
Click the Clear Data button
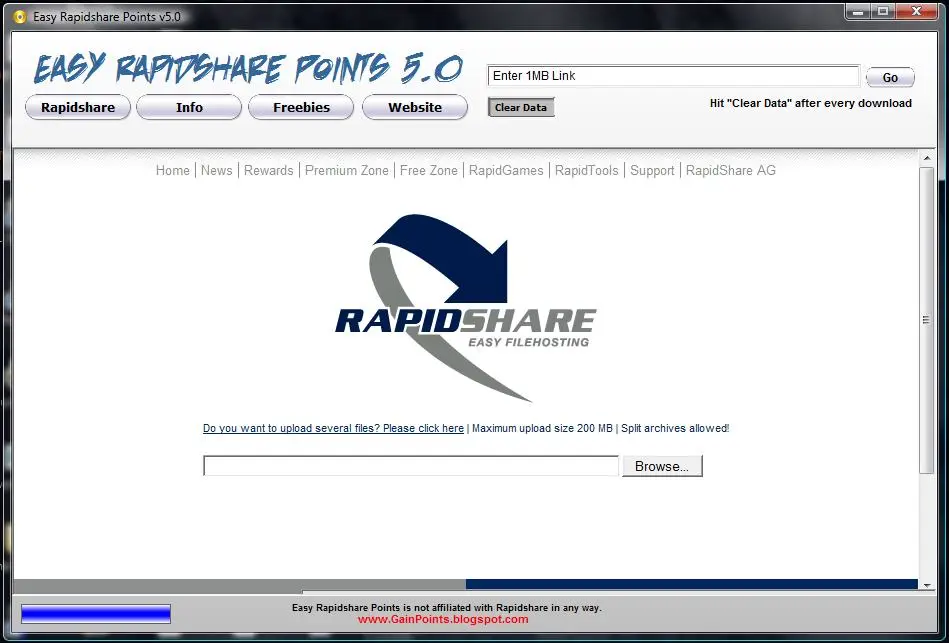pos(520,107)
